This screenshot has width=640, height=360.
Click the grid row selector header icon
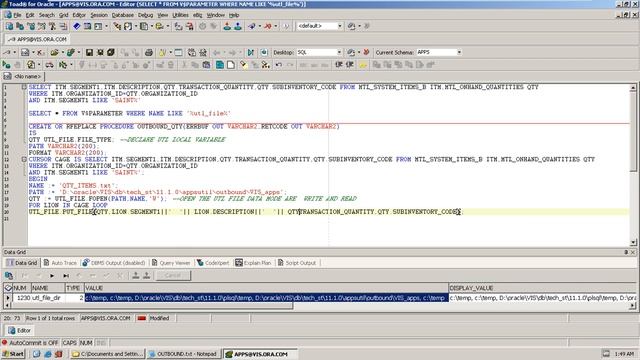[x=8, y=288]
